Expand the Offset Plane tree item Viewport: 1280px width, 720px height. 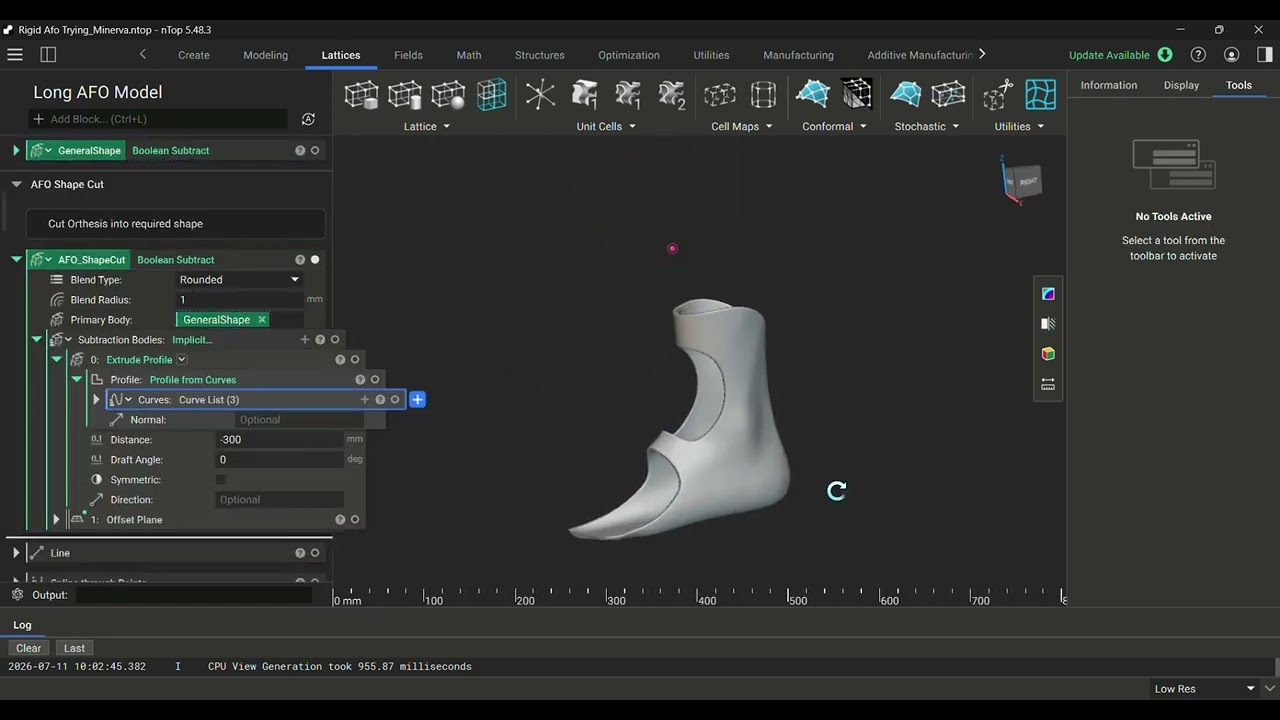click(x=56, y=520)
